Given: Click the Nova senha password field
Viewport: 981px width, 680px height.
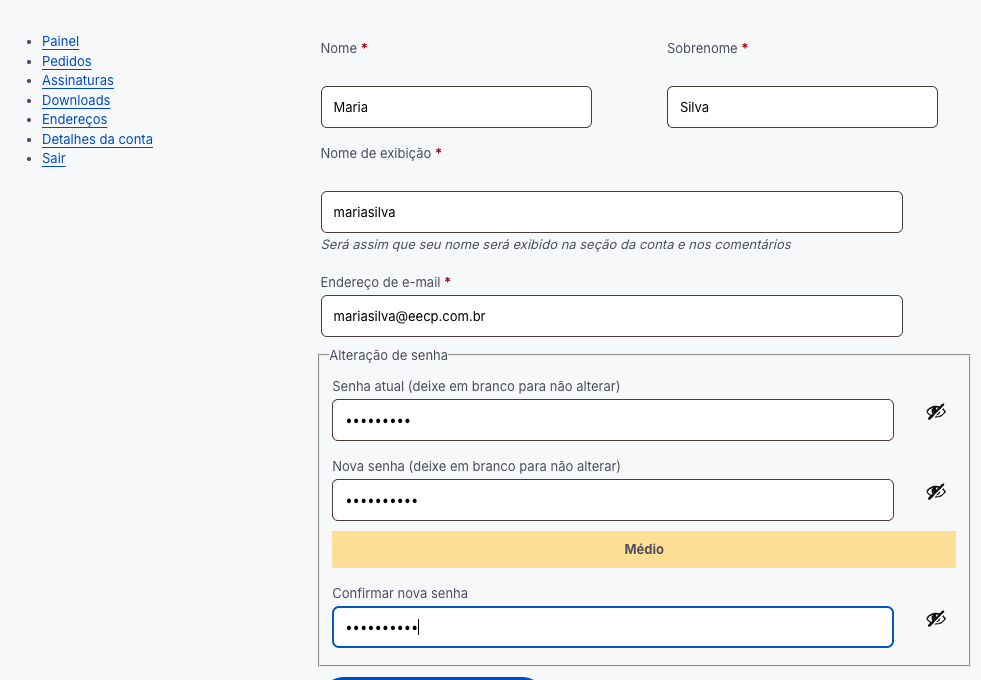Looking at the screenshot, I should coord(612,500).
